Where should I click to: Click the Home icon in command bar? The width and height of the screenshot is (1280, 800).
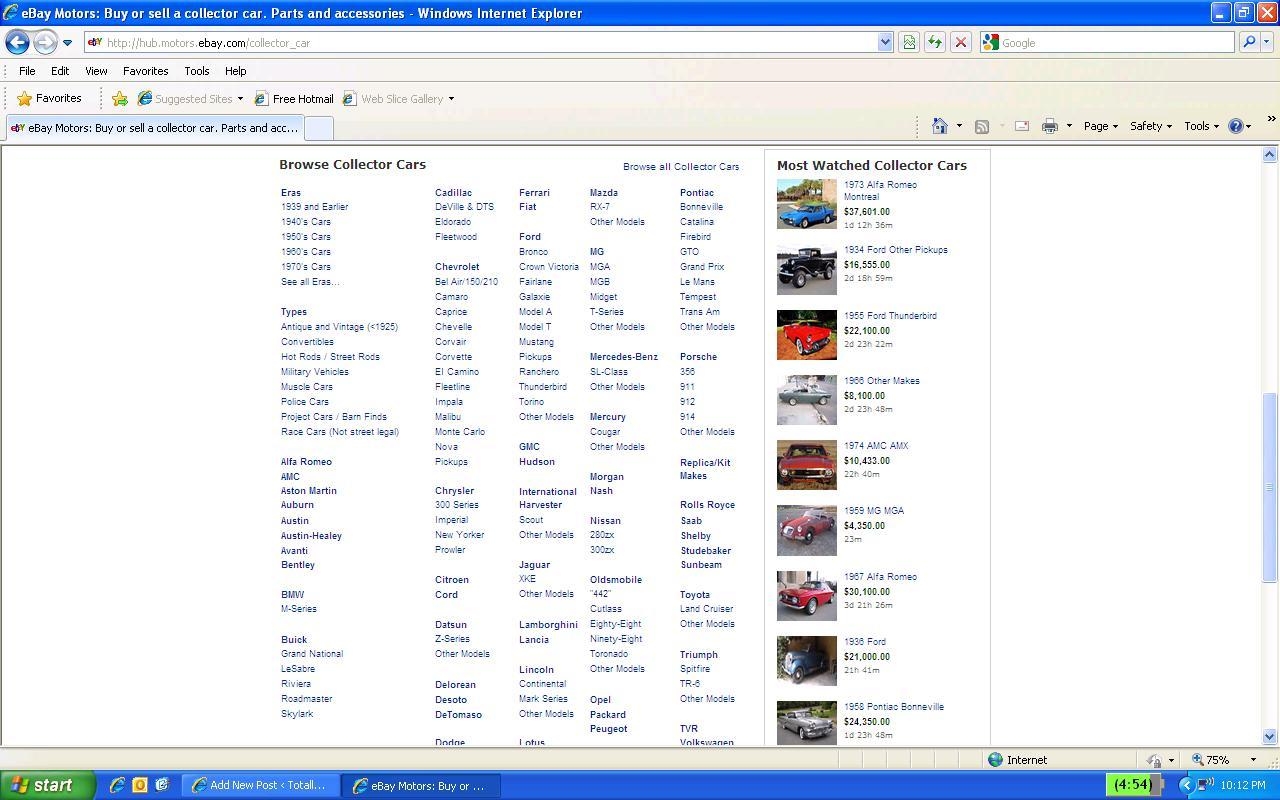click(x=939, y=126)
